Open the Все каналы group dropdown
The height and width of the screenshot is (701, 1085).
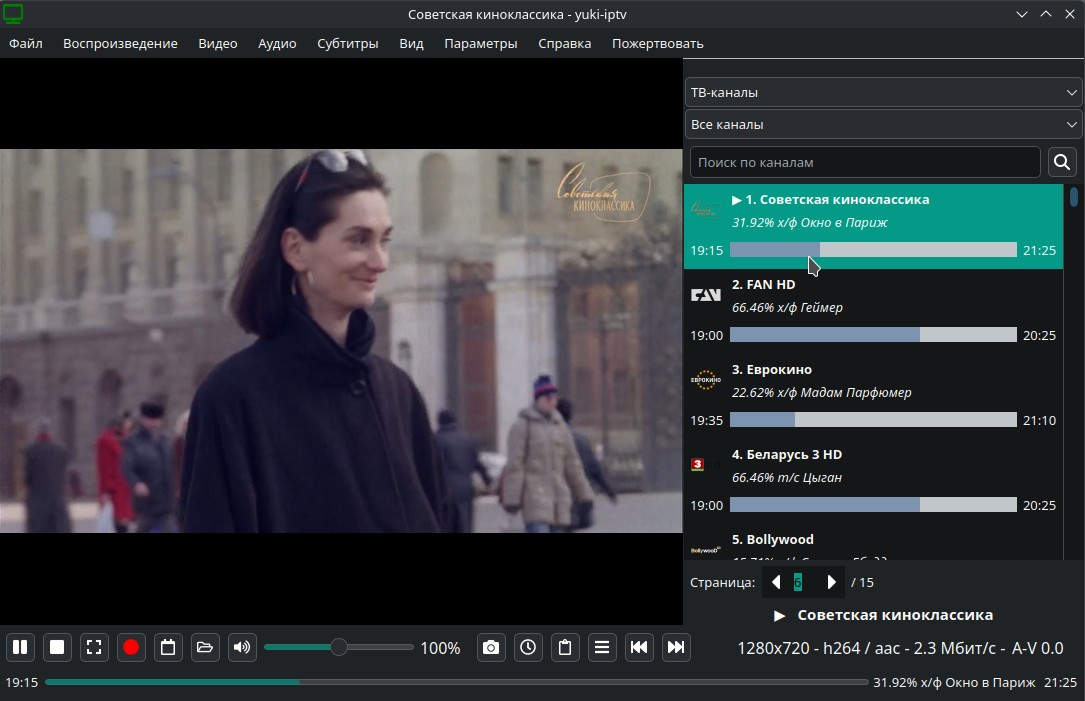883,125
